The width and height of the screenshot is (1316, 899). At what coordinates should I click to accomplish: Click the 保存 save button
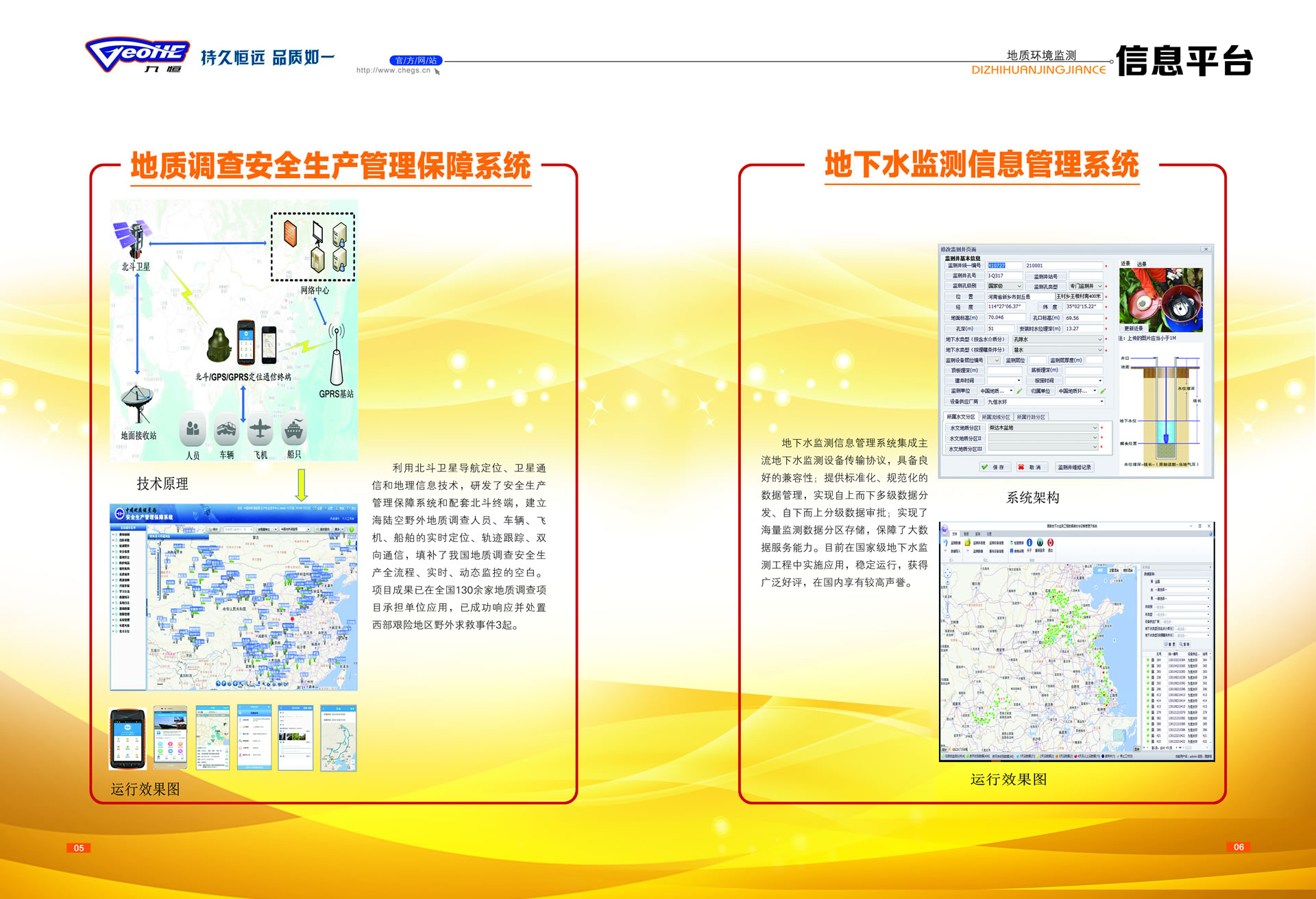click(995, 467)
